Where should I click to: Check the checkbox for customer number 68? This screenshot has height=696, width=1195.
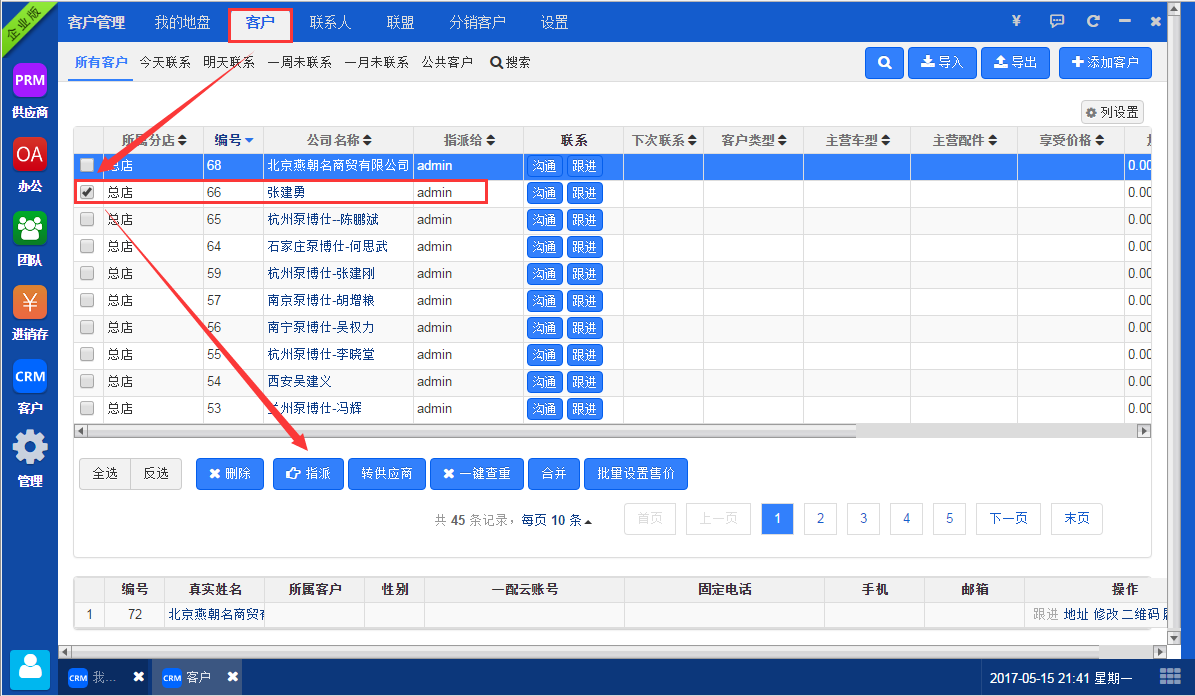[88, 165]
